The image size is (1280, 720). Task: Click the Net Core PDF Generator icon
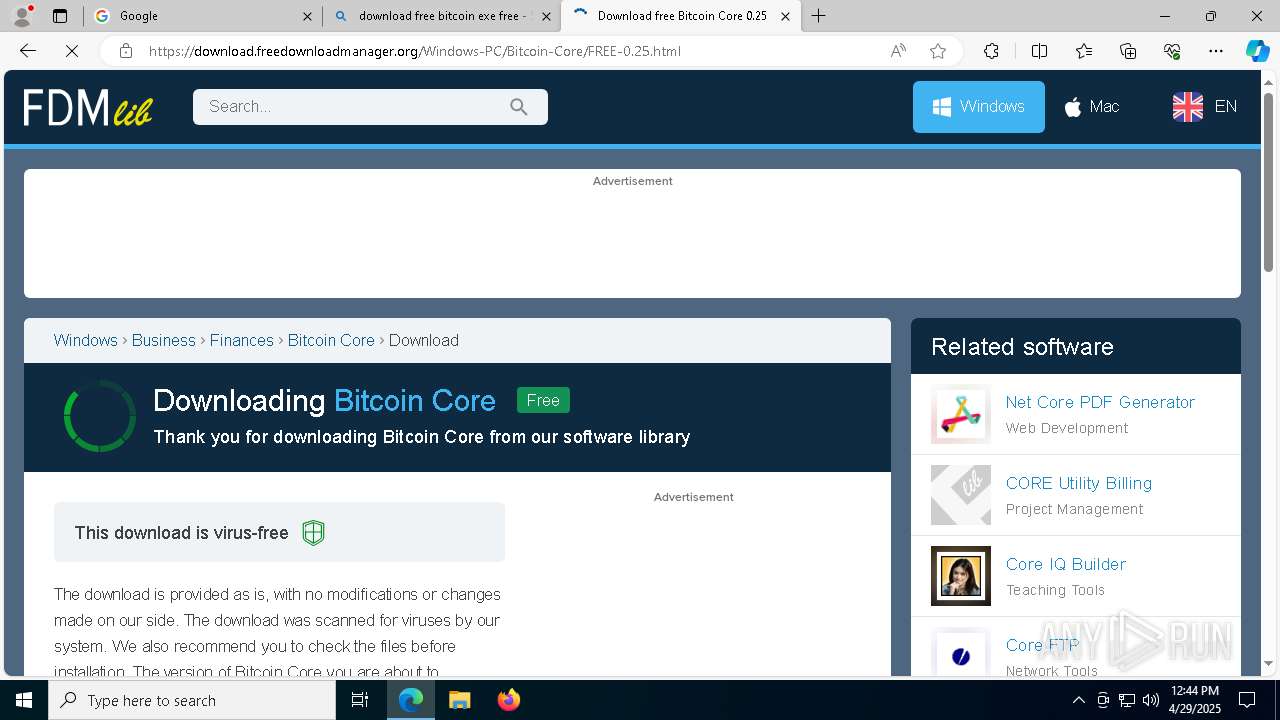961,414
